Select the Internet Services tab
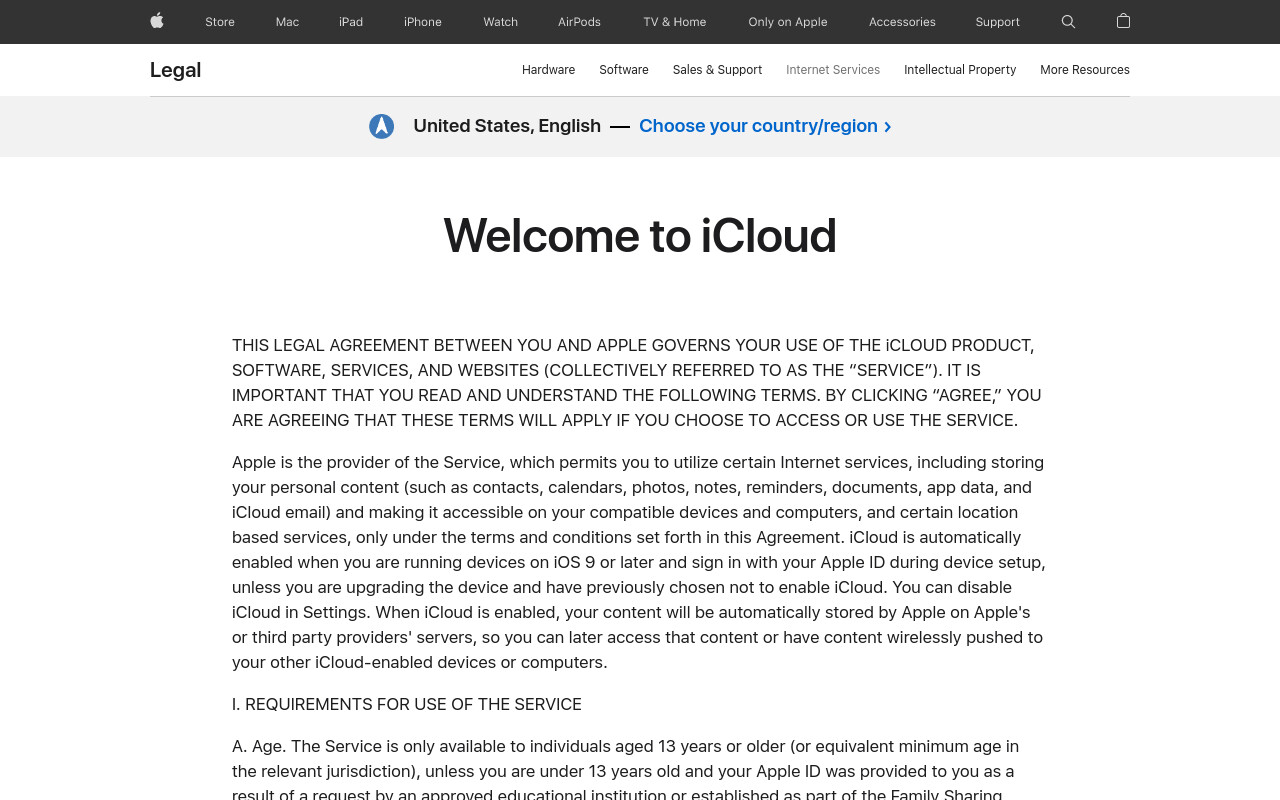The width and height of the screenshot is (1280, 800). [x=833, y=70]
